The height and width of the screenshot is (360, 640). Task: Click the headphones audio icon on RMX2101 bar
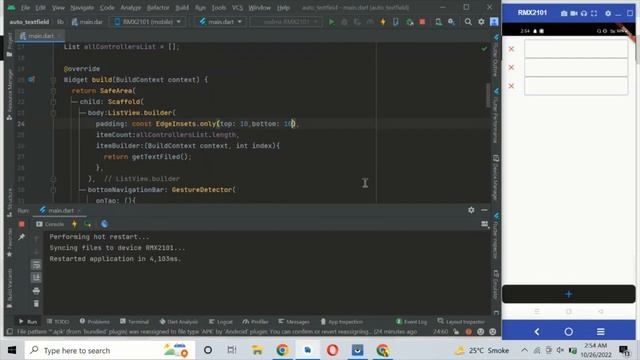tap(584, 13)
